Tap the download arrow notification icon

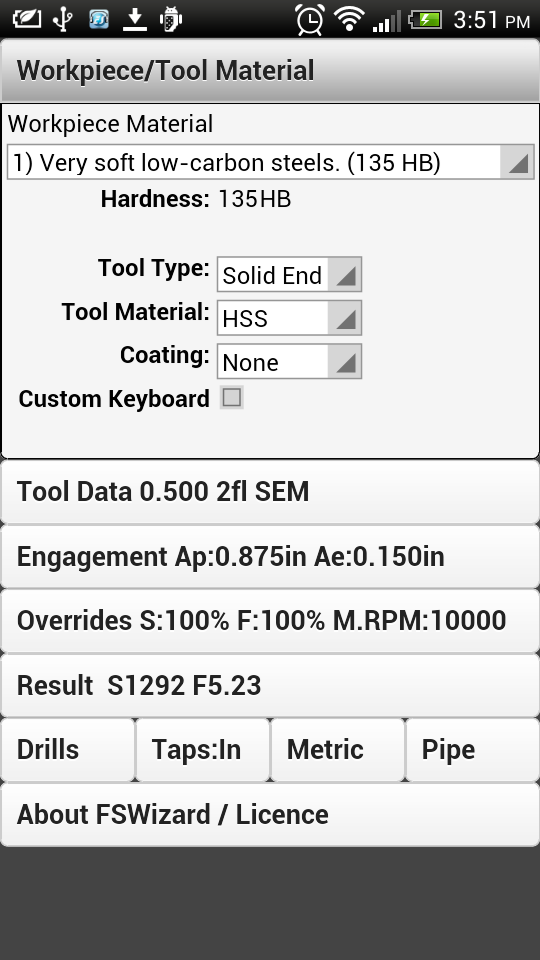pyautogui.click(x=135, y=19)
